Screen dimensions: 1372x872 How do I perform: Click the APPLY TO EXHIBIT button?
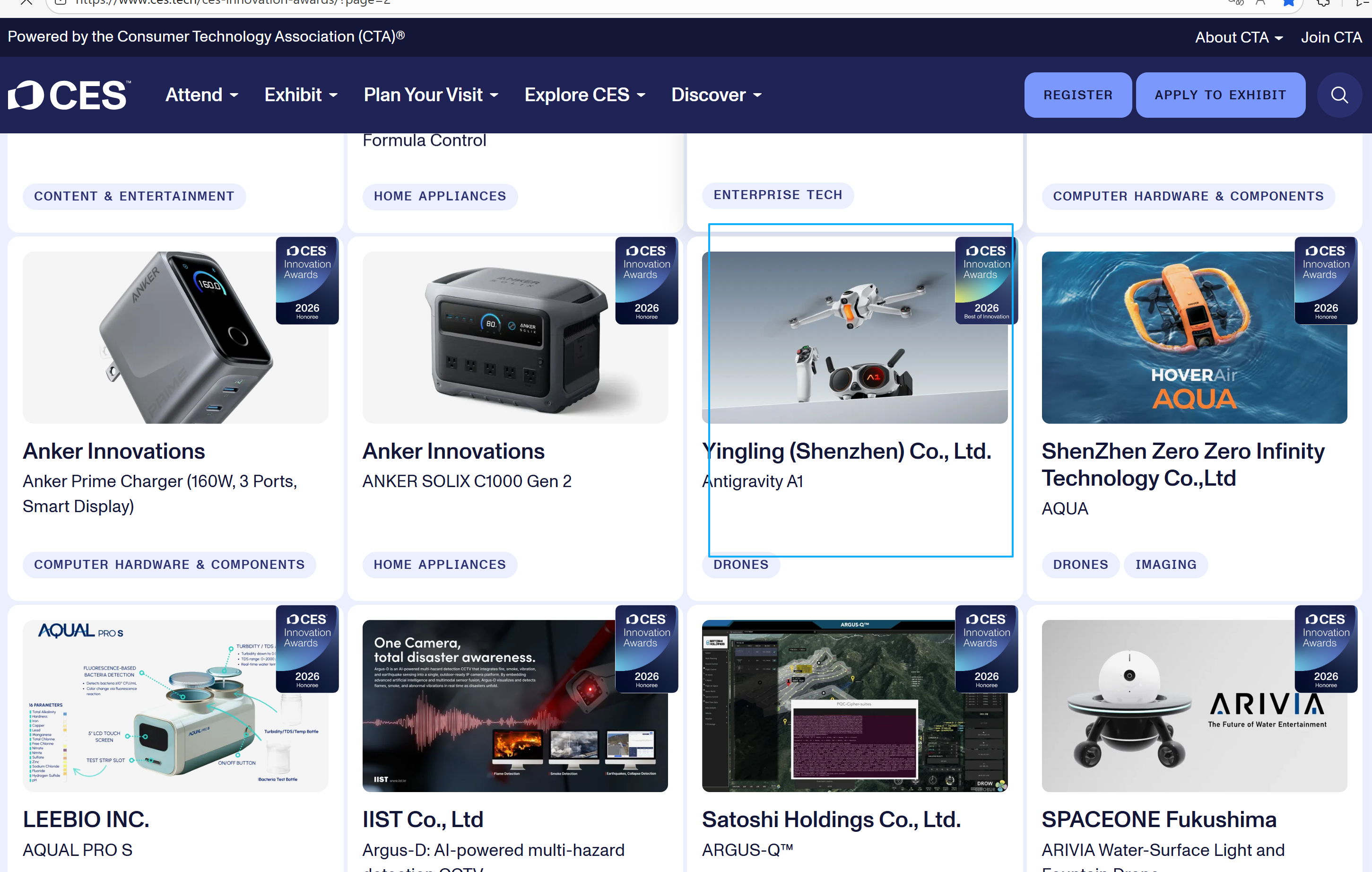tap(1220, 95)
